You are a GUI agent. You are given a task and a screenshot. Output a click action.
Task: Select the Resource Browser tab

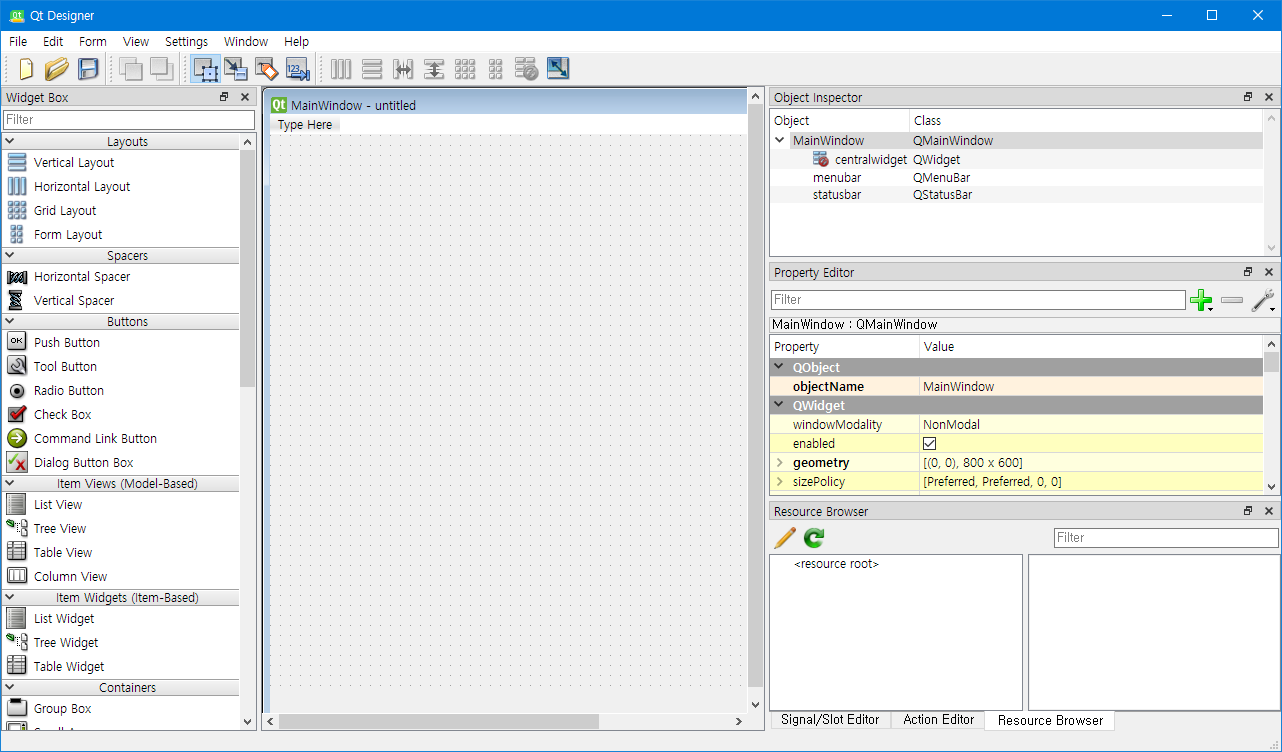point(1050,720)
